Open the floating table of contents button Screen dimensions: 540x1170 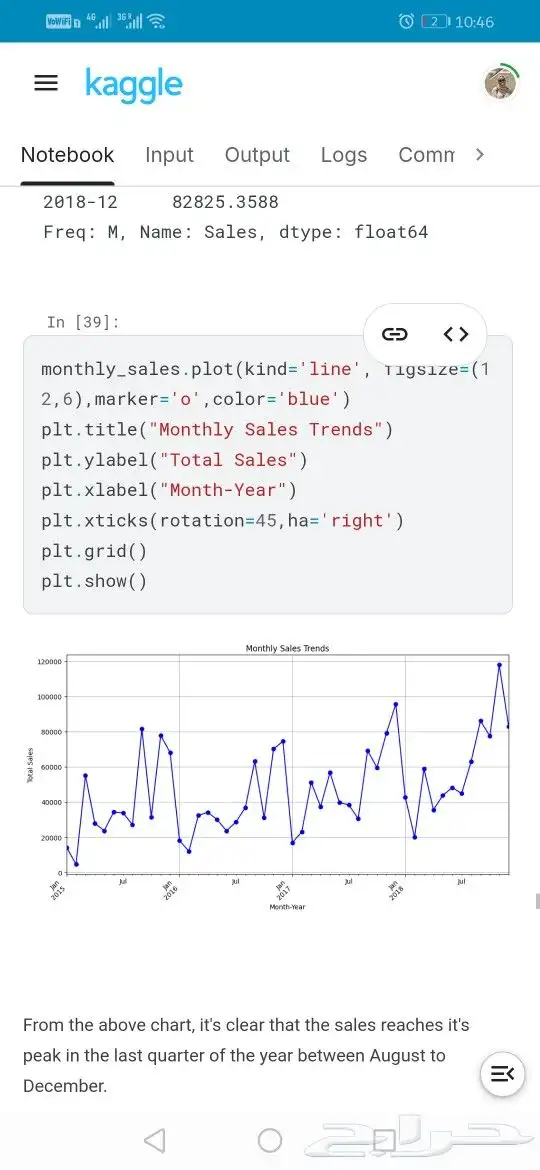pos(503,1074)
